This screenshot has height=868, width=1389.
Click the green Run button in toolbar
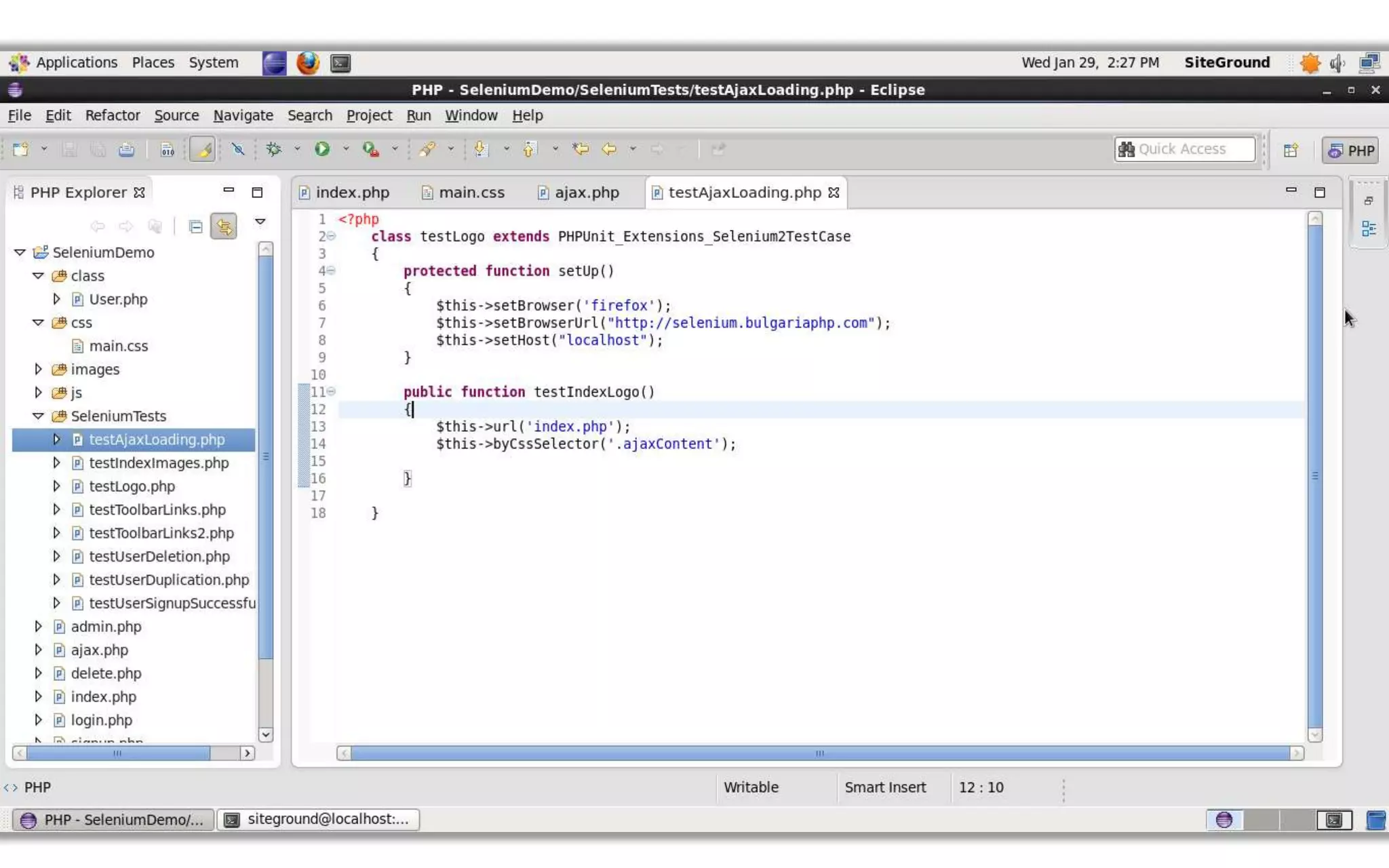pyautogui.click(x=322, y=149)
